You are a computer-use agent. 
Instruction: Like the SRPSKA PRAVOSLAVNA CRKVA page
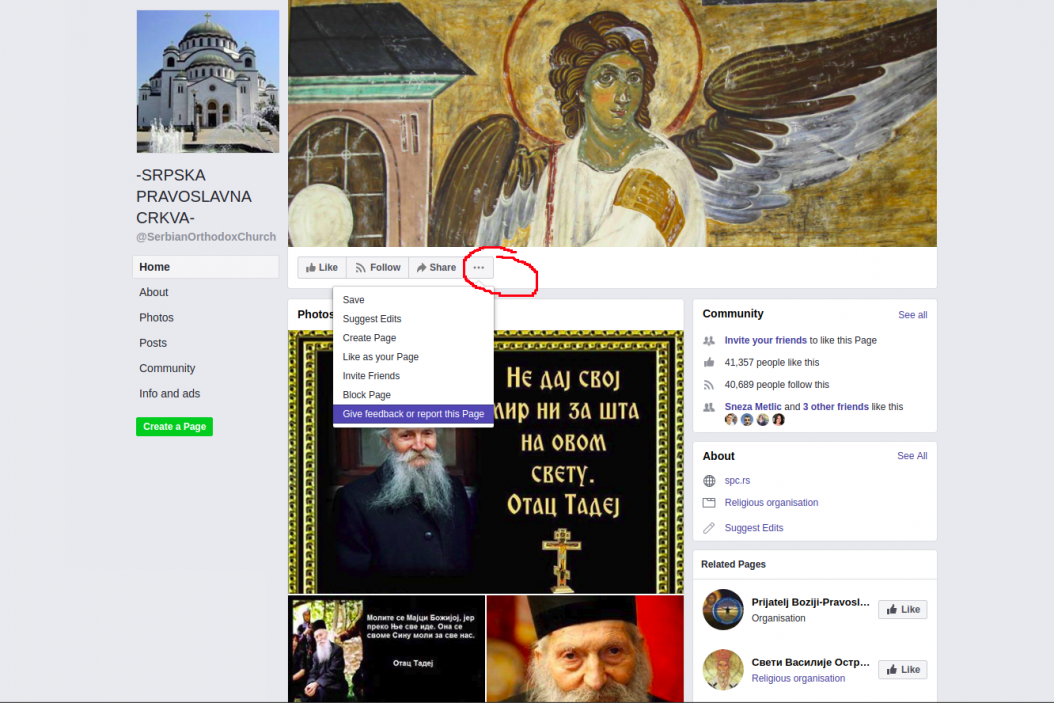[322, 267]
